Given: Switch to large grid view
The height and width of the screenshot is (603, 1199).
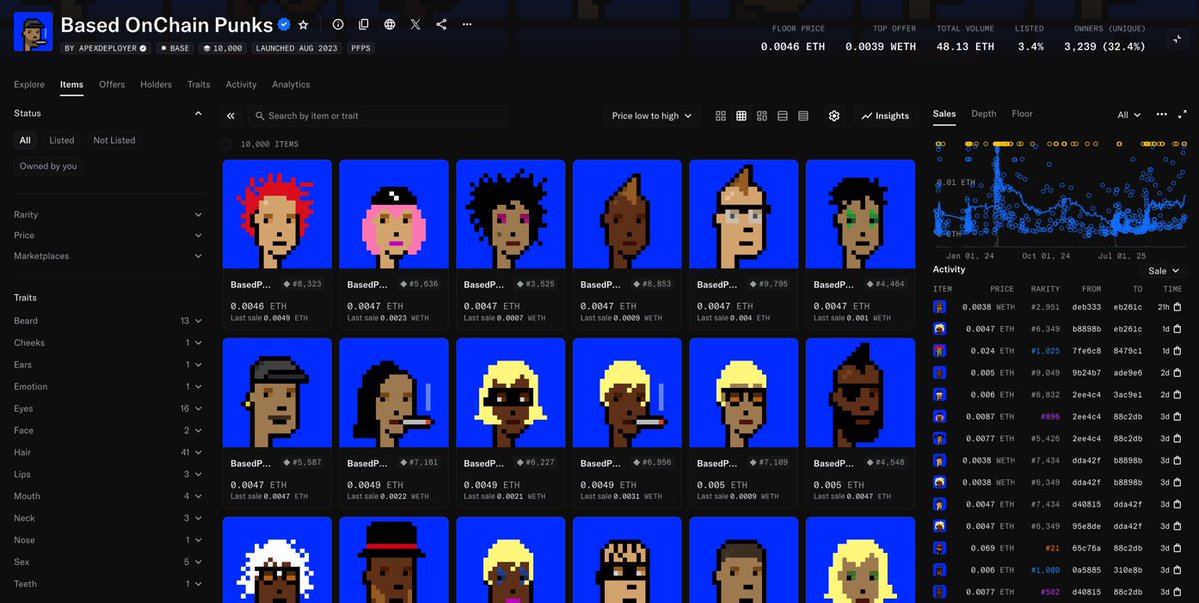Looking at the screenshot, I should (x=720, y=116).
